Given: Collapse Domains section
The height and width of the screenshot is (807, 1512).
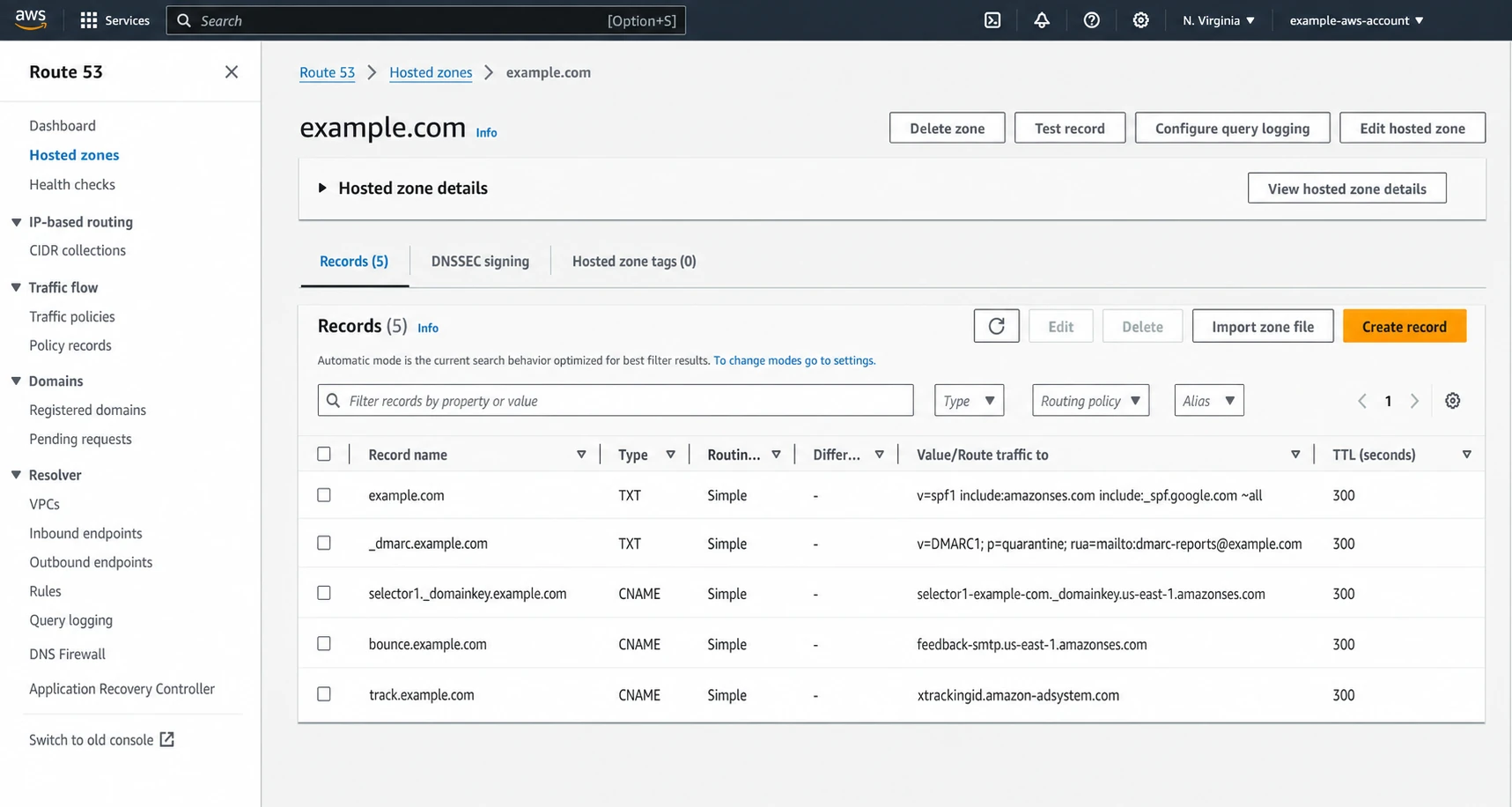Looking at the screenshot, I should [x=16, y=381].
